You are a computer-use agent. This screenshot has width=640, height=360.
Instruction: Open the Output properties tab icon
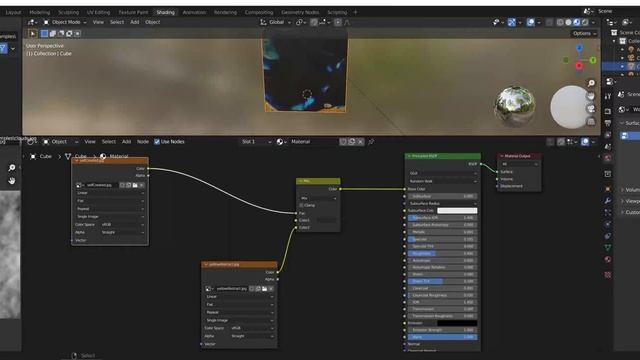608,123
